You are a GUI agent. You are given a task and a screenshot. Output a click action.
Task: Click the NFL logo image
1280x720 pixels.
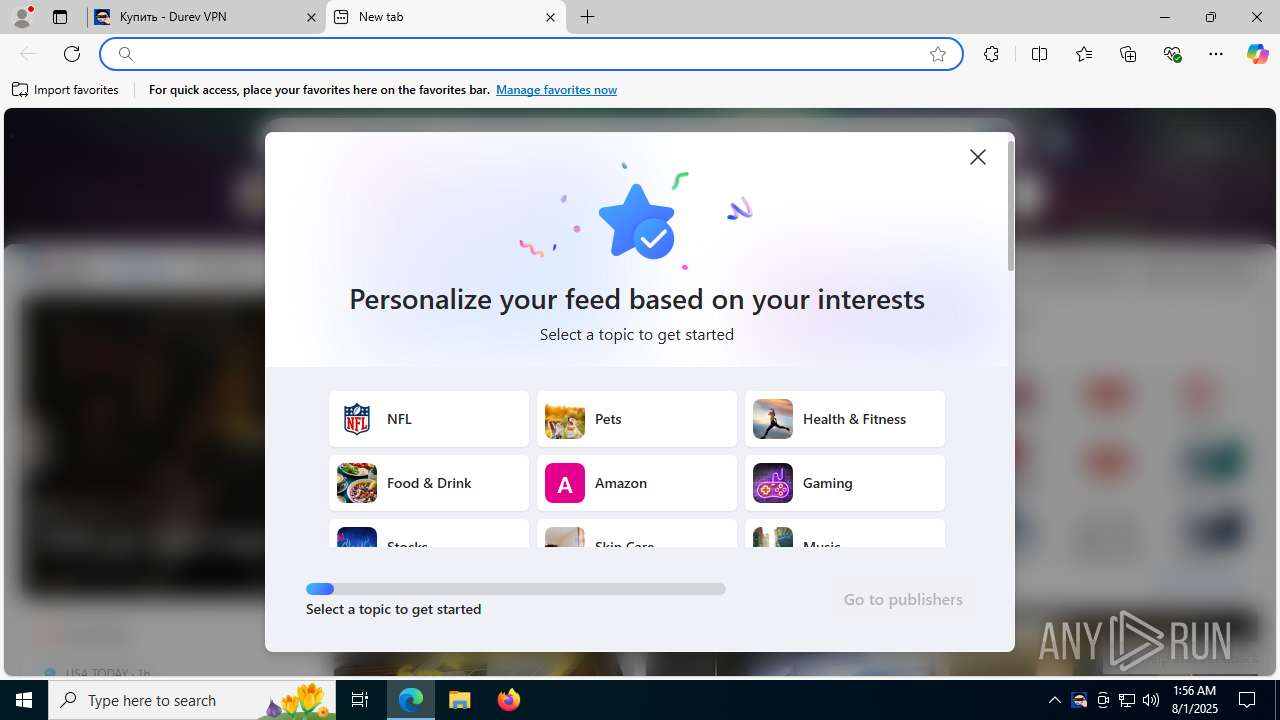click(357, 419)
